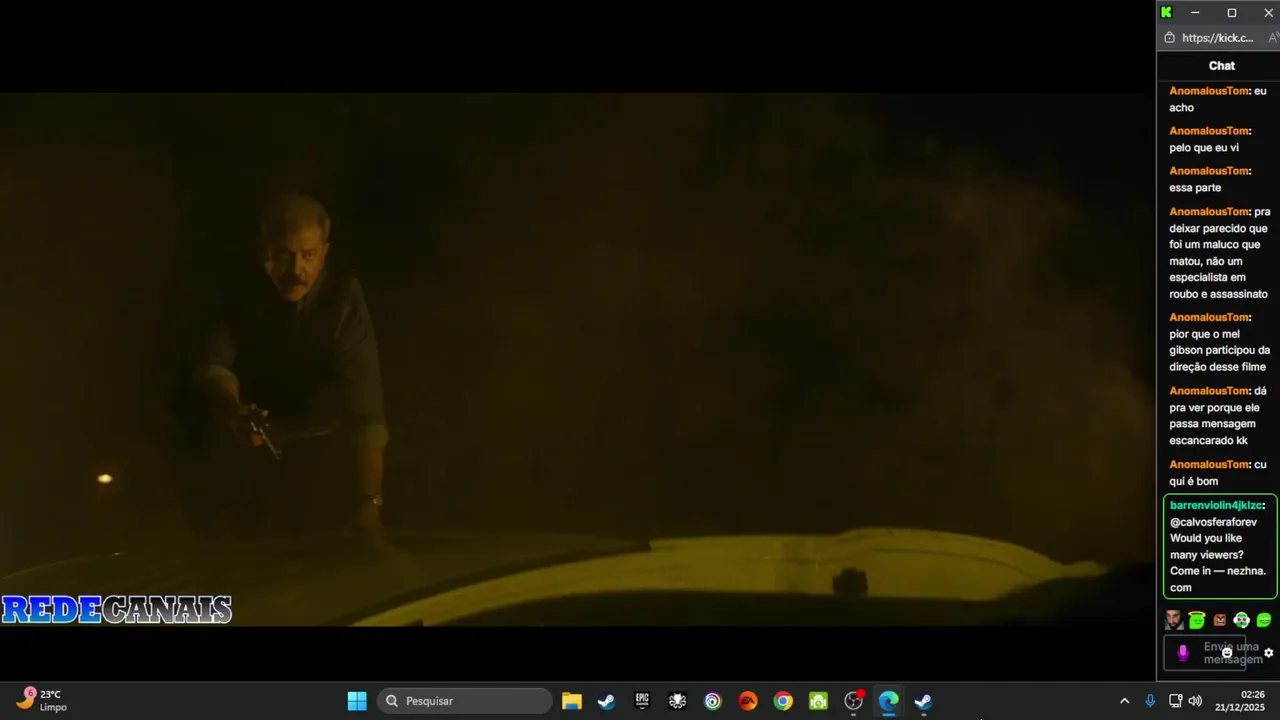Click AnomalousTom beside 'eu acho'
Screen dimensions: 1280x720
click(x=1209, y=91)
